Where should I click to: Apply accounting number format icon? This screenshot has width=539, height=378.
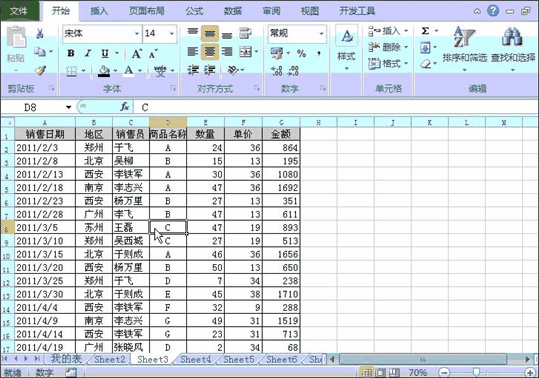click(x=277, y=53)
